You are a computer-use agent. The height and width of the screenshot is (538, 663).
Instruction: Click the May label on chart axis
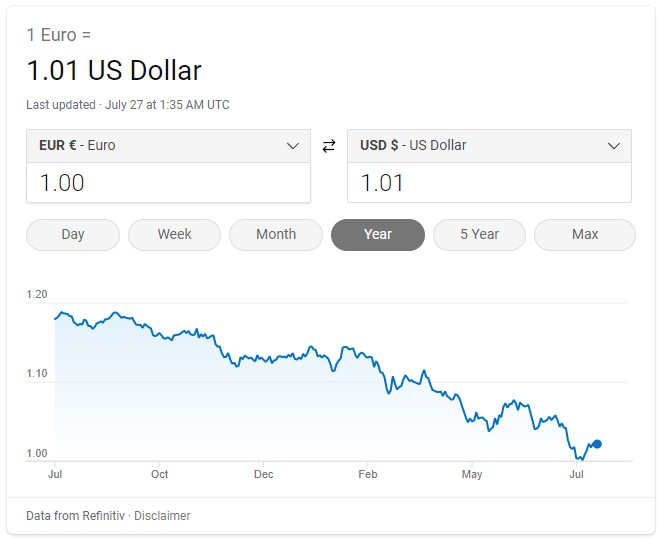click(x=472, y=474)
